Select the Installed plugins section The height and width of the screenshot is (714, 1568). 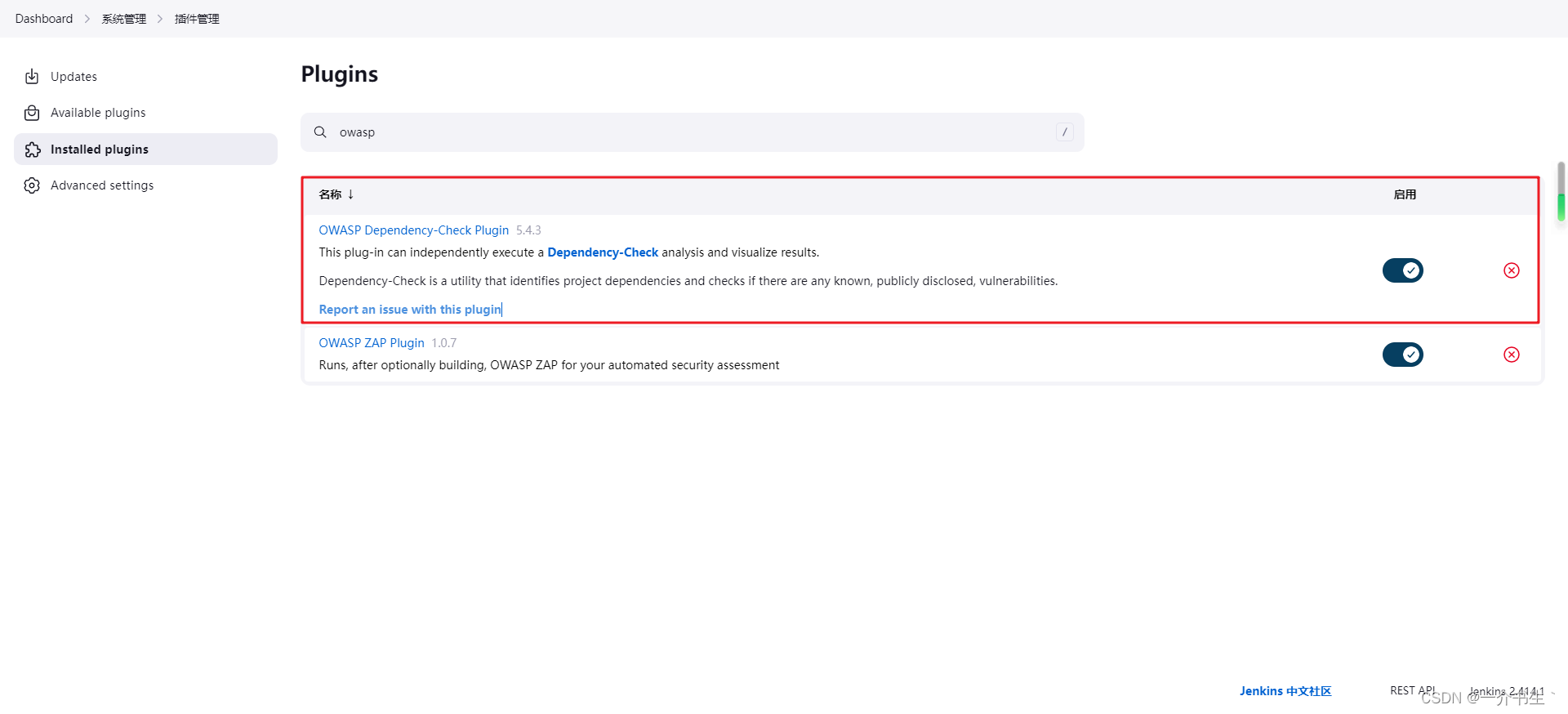[145, 149]
